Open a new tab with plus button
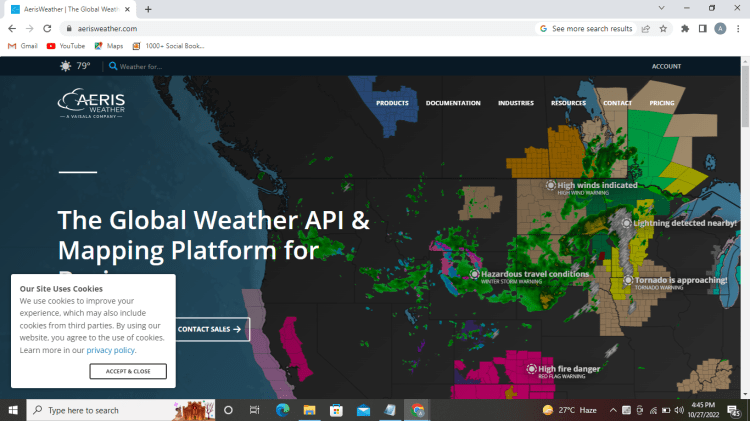 (x=148, y=9)
